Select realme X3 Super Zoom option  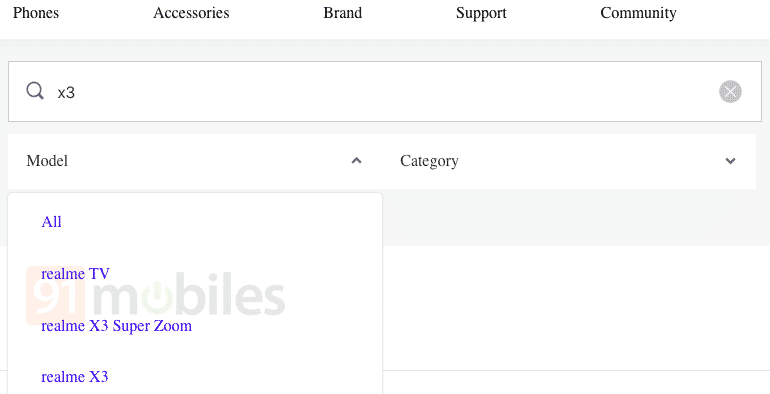click(116, 326)
